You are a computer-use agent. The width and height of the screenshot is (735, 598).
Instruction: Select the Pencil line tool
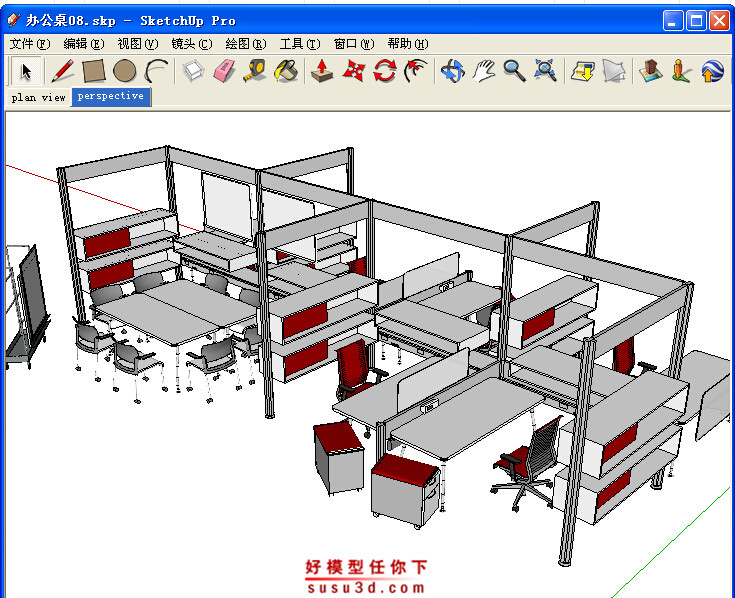63,71
